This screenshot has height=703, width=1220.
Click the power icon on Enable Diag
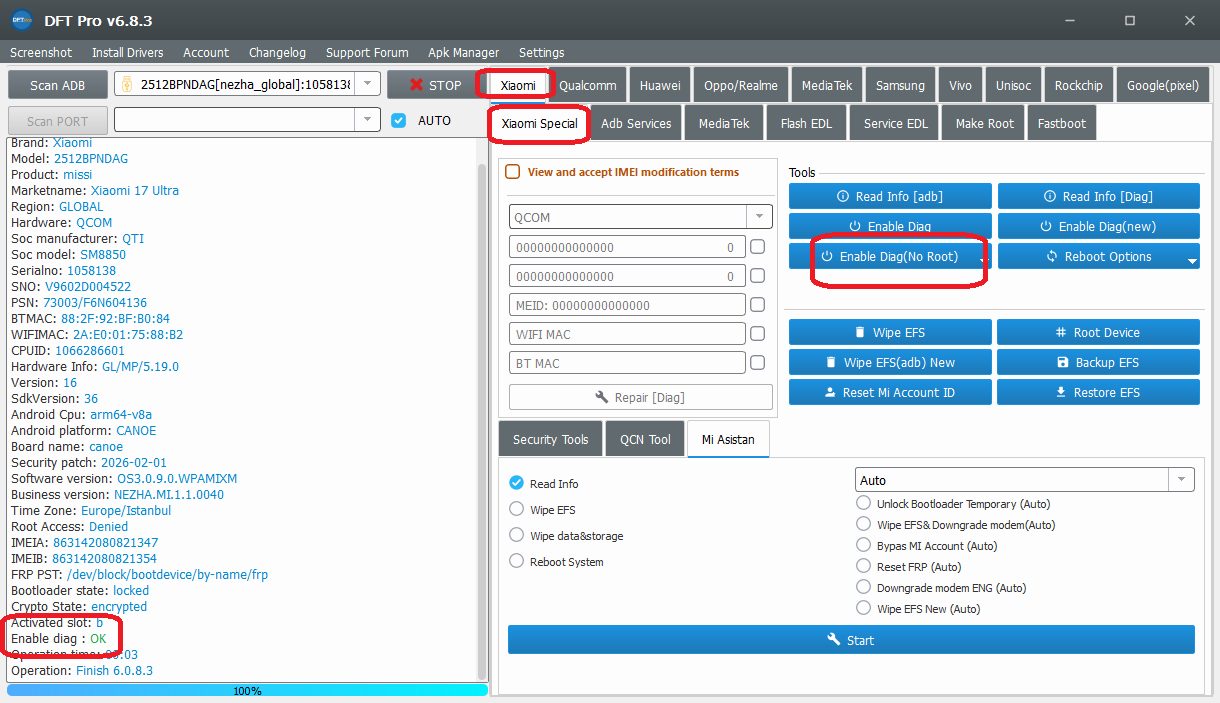[x=855, y=226]
